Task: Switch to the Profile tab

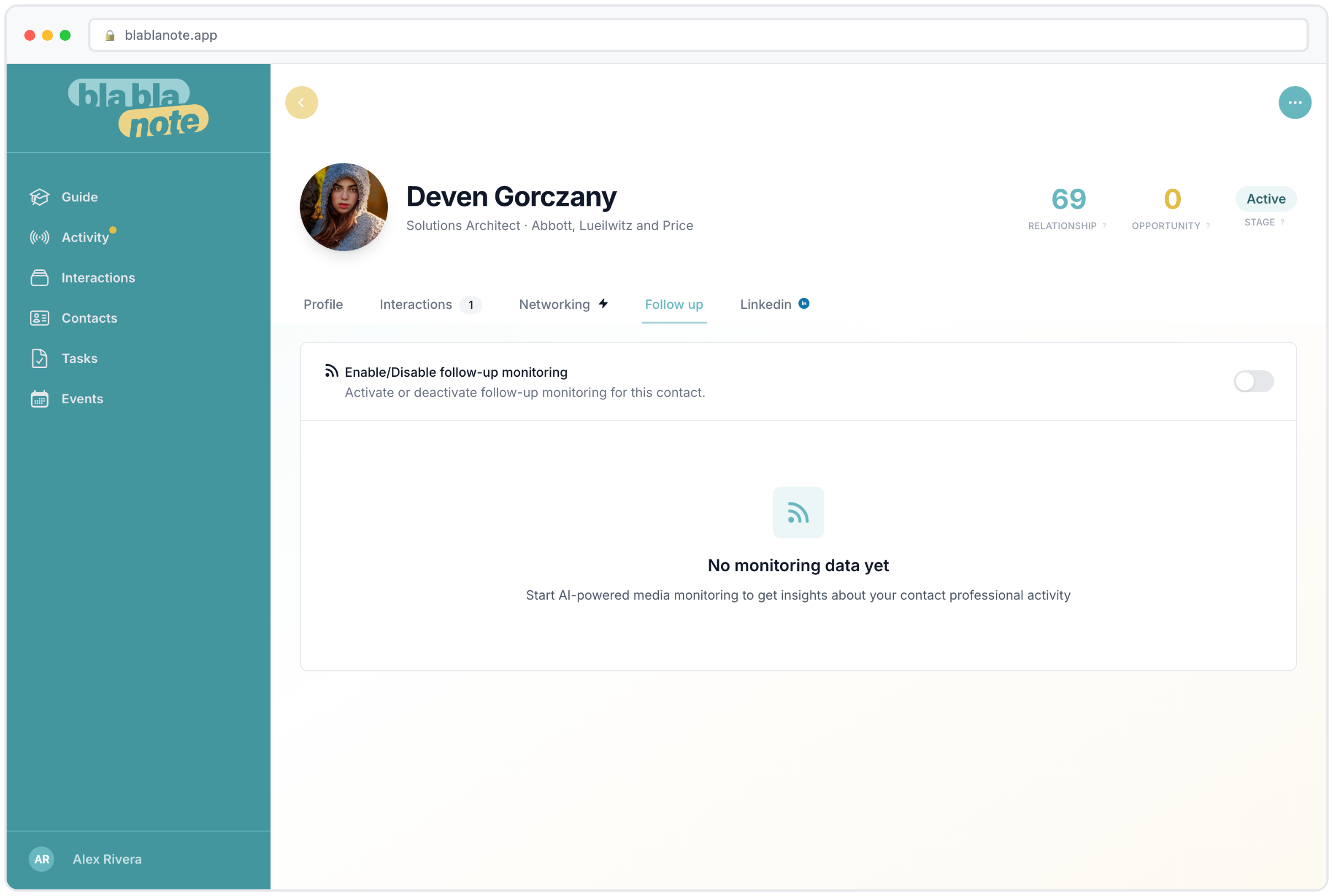Action: pos(323,304)
